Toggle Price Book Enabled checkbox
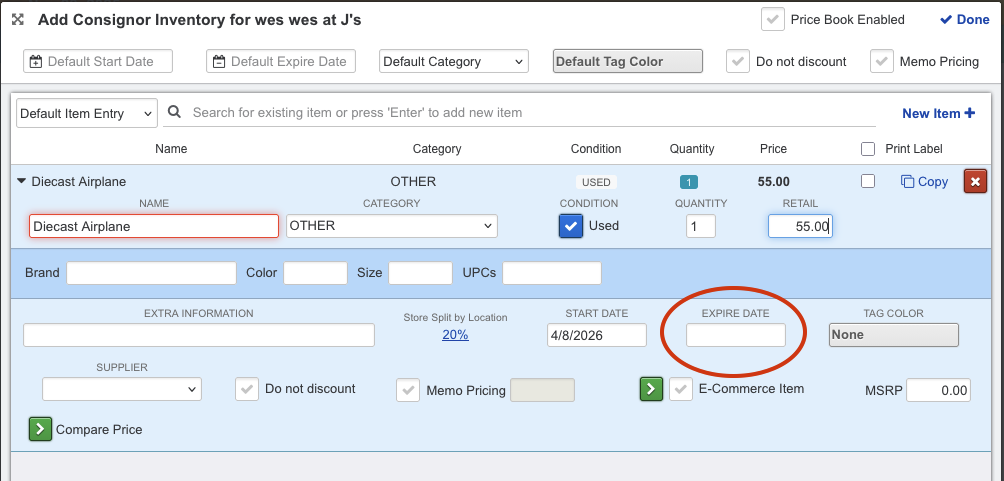 click(772, 20)
